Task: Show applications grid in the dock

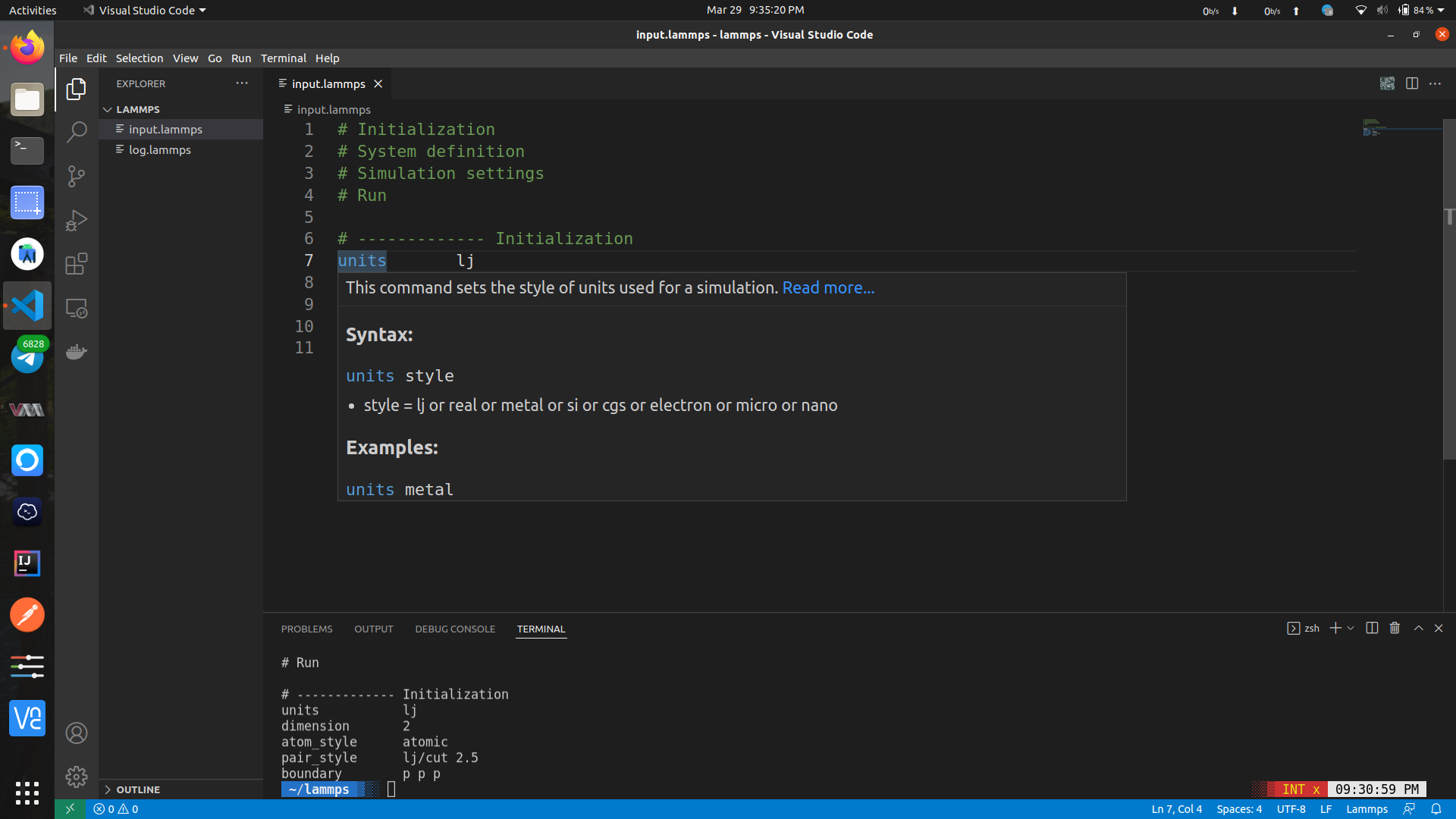Action: tap(27, 792)
